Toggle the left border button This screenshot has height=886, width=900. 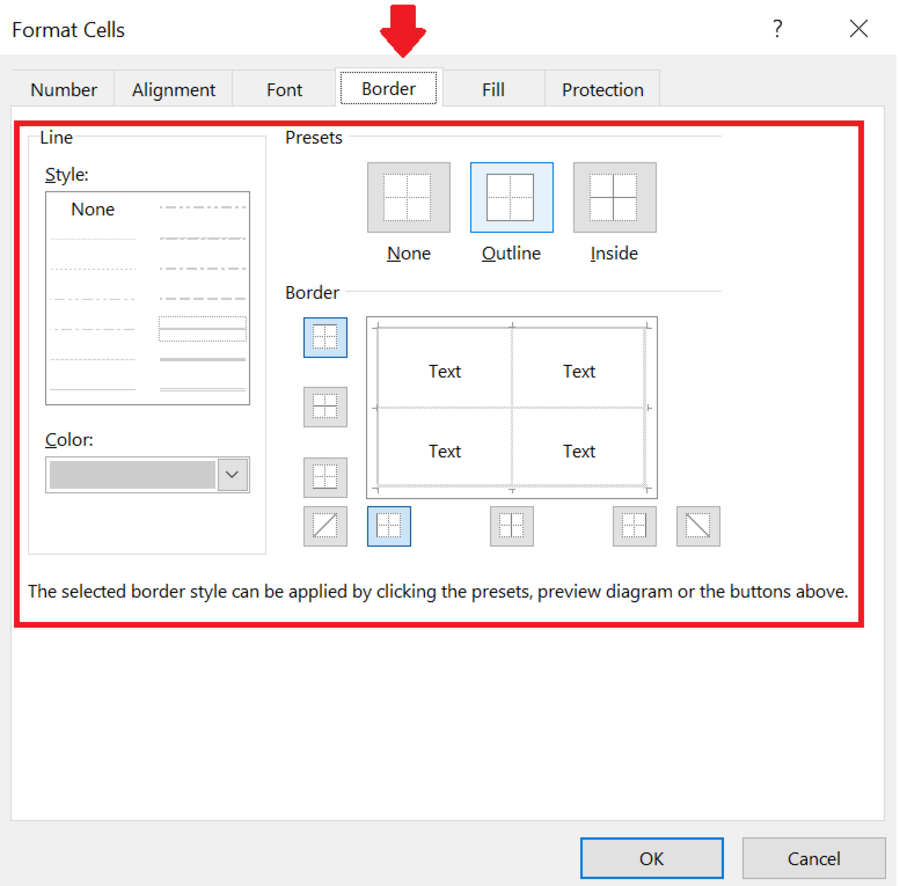389,526
